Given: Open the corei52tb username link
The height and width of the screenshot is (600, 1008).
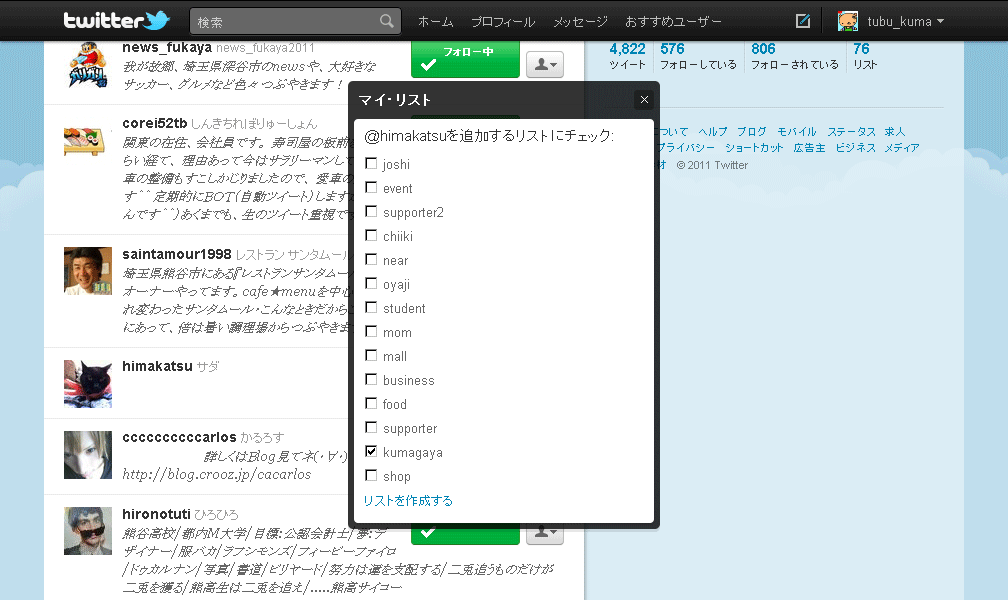Looking at the screenshot, I should (154, 123).
